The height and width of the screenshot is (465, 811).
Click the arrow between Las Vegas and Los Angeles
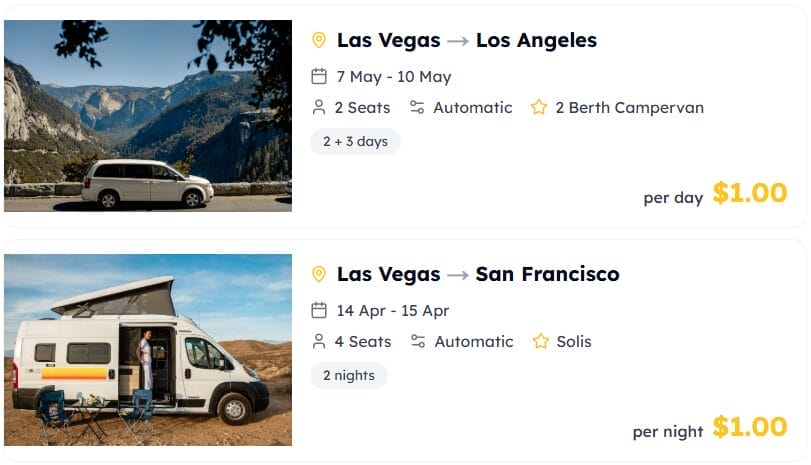[x=458, y=41]
